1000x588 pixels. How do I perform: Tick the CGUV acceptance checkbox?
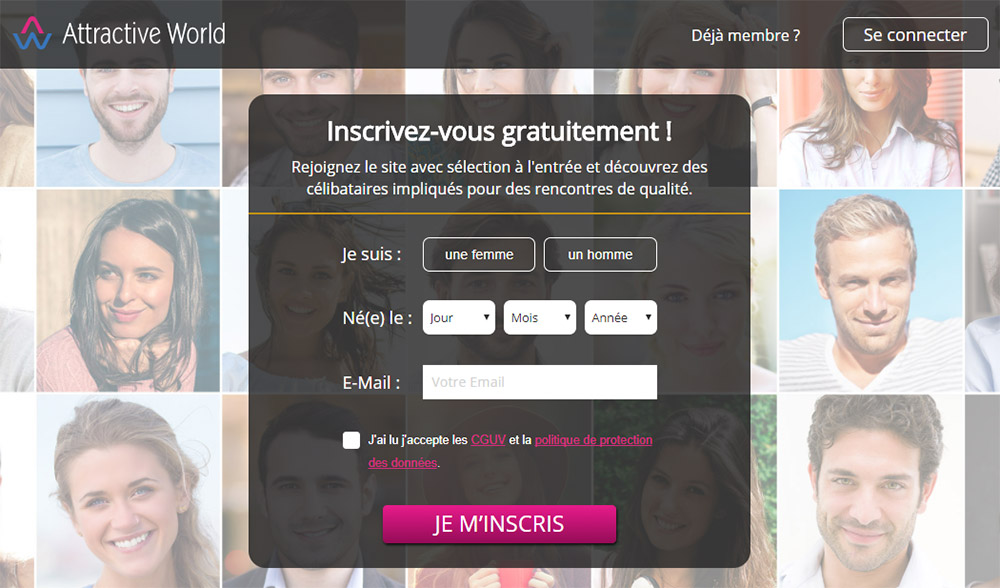pos(351,440)
